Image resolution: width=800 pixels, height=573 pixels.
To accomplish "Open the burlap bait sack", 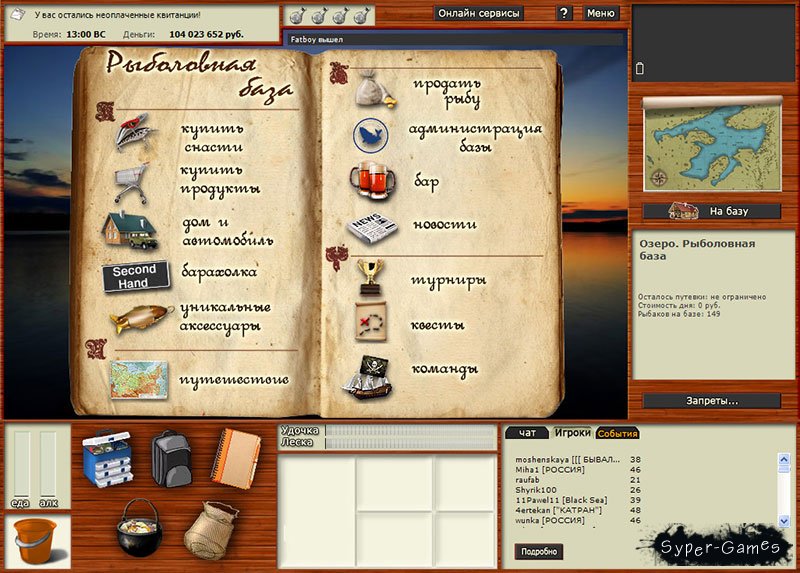I will tap(211, 530).
